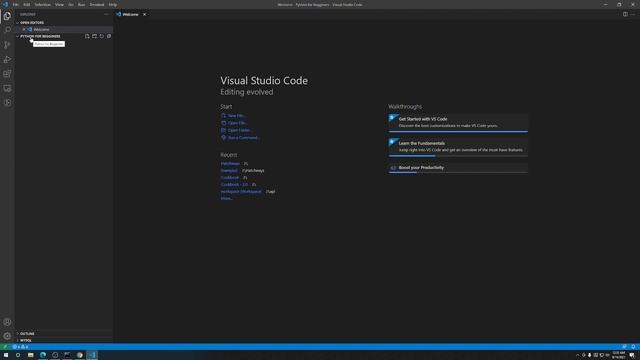Click New File icon in Python for Beginners header
This screenshot has width=640, height=360.
pyautogui.click(x=87, y=36)
